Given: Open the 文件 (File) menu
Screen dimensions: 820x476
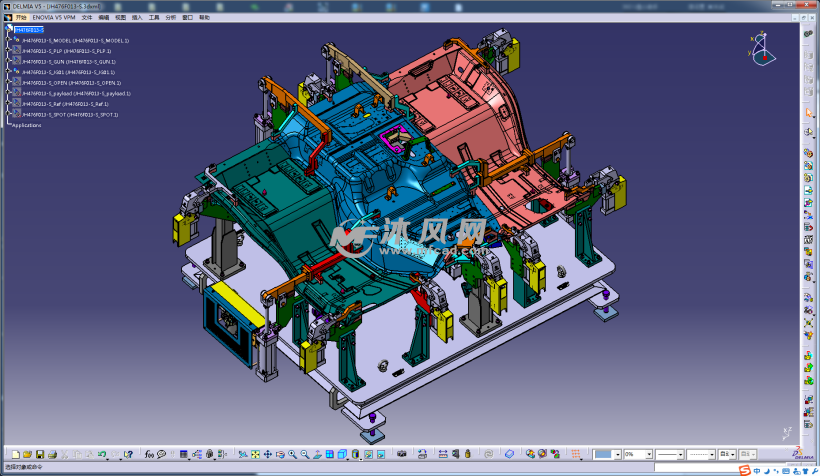Looking at the screenshot, I should [86, 18].
